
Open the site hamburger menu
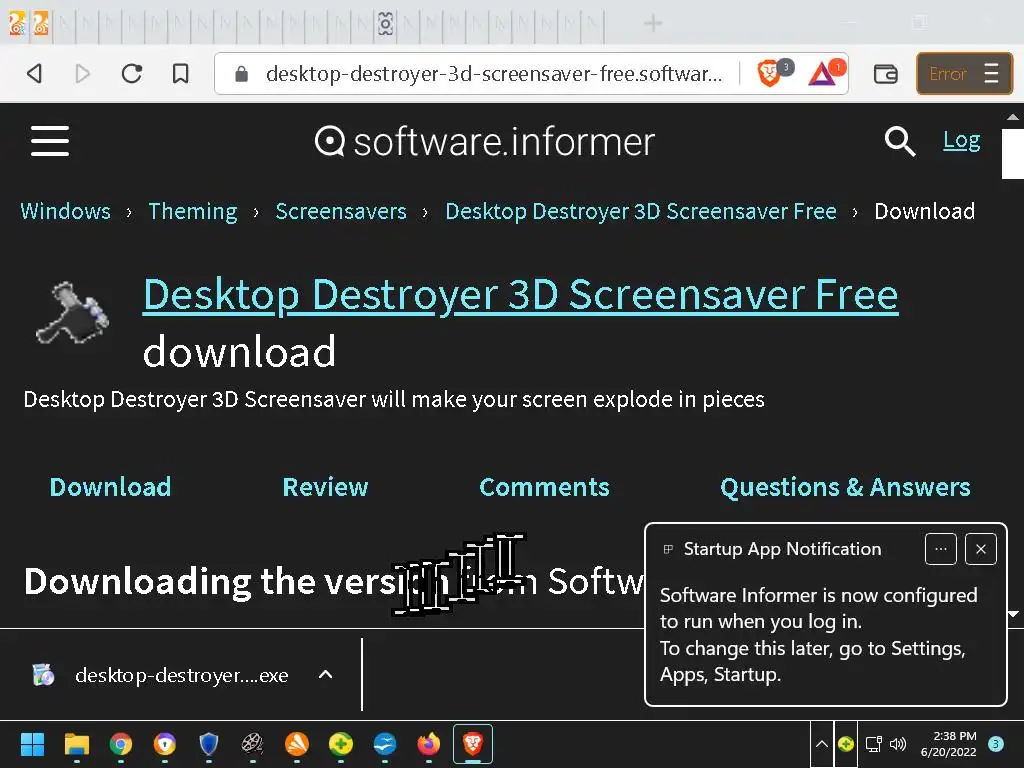pyautogui.click(x=50, y=141)
